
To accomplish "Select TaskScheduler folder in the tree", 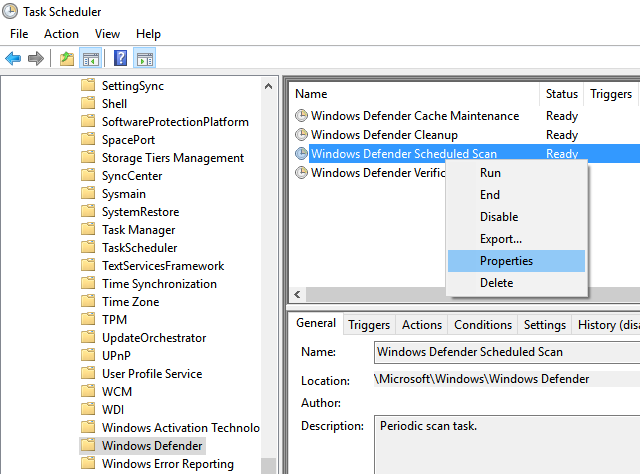I will [140, 247].
